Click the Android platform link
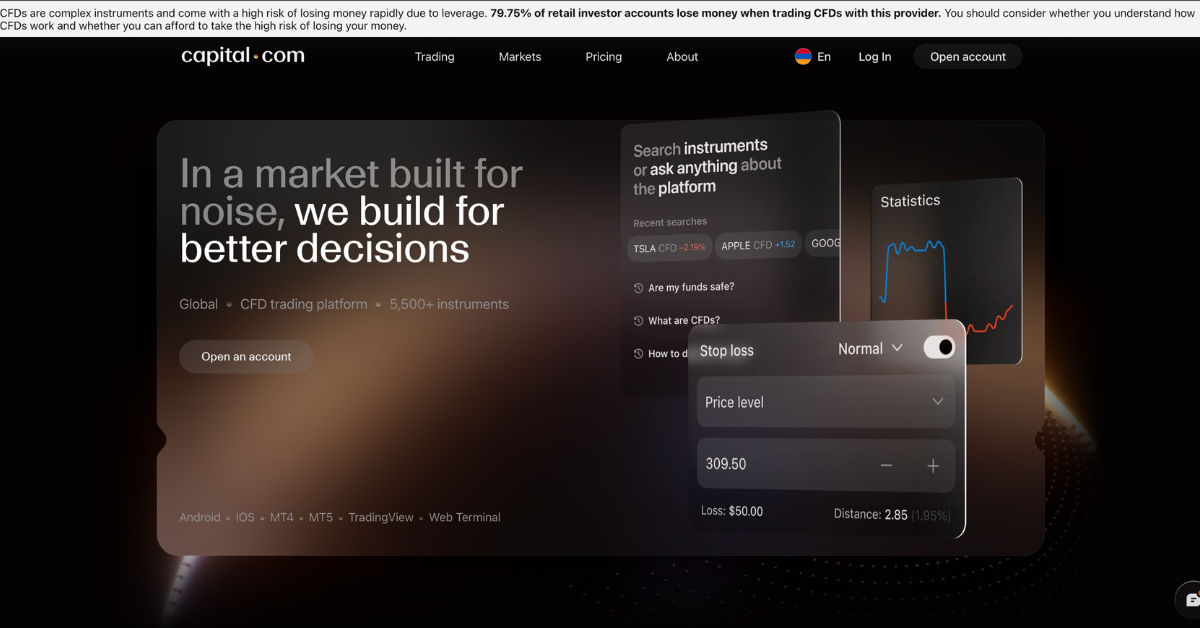This screenshot has width=1200, height=628. pyautogui.click(x=200, y=518)
